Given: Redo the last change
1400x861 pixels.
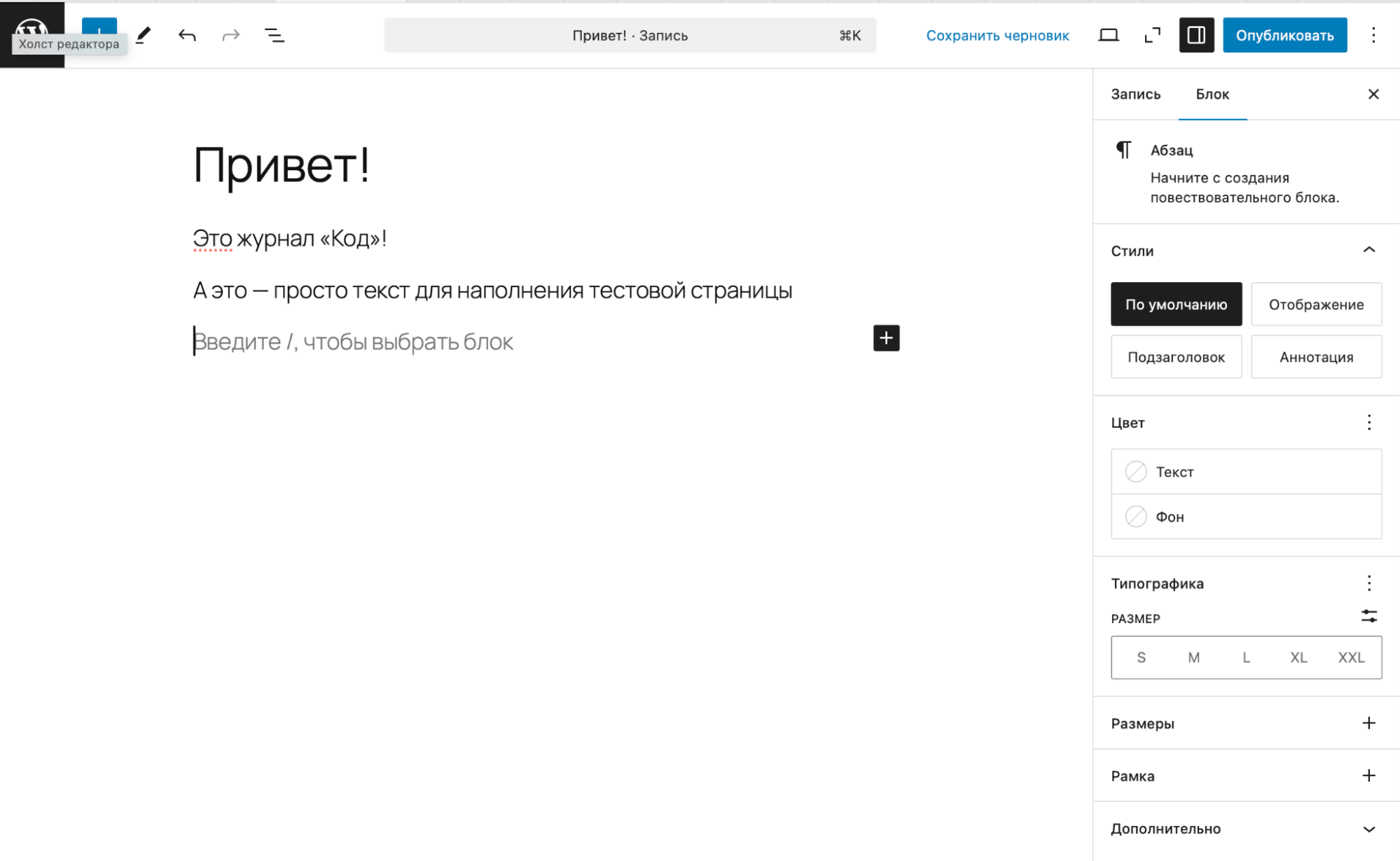Looking at the screenshot, I should 230,35.
